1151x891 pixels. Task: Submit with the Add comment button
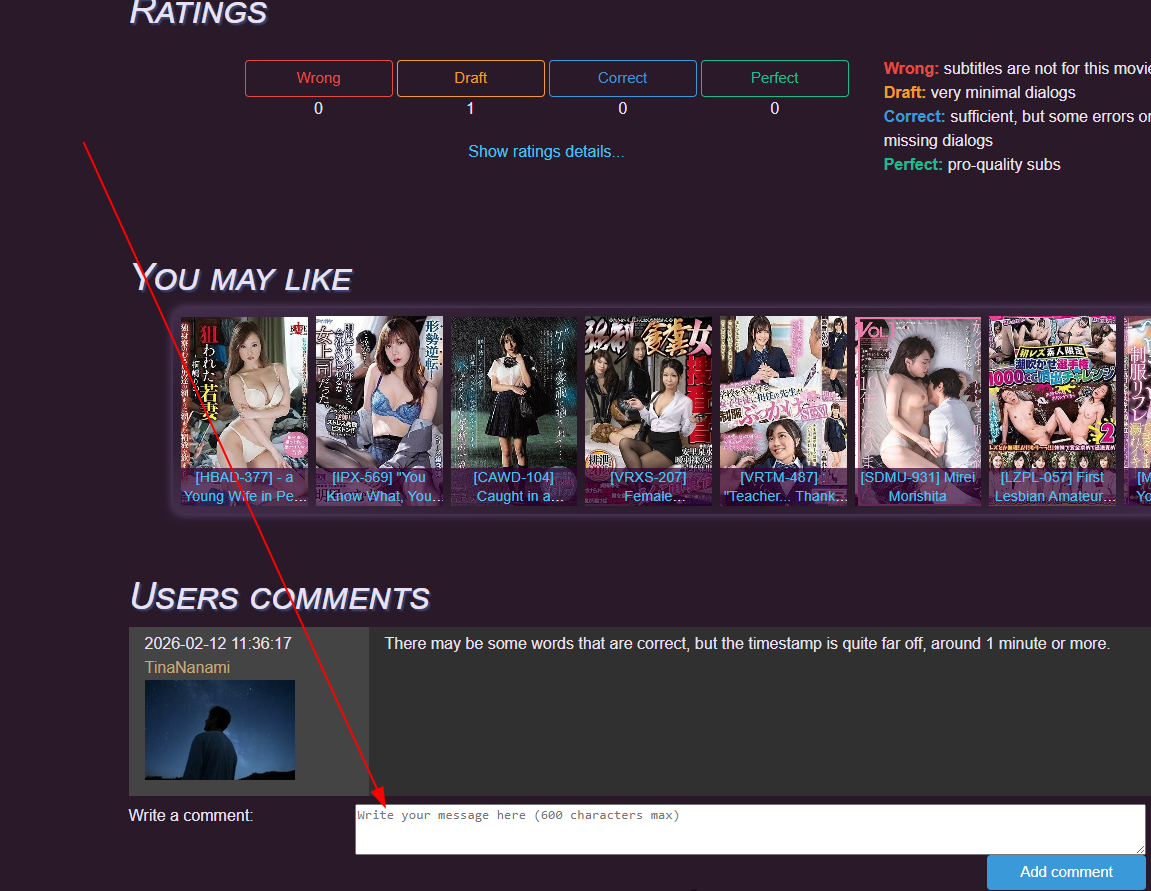(1066, 872)
